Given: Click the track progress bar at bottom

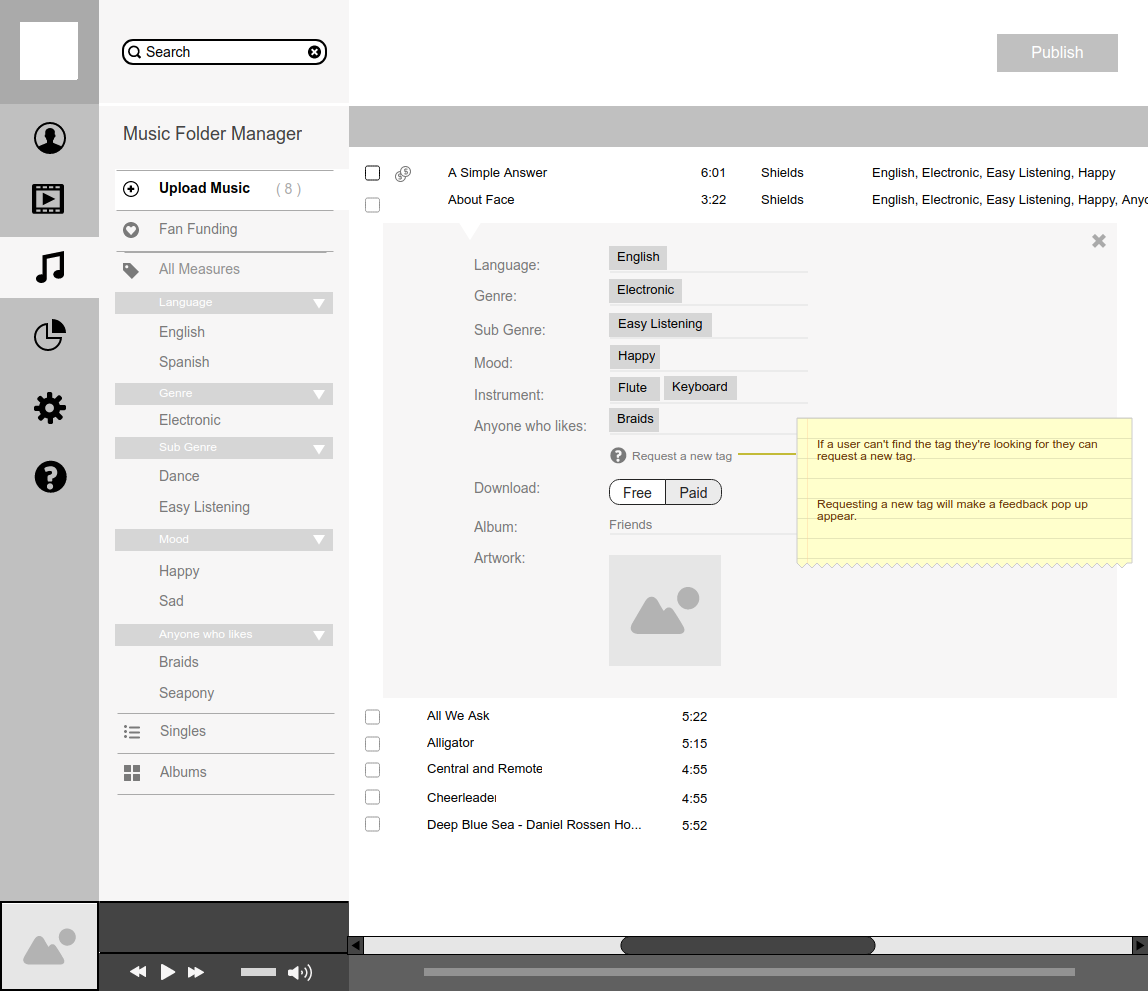Looking at the screenshot, I should pos(749,972).
